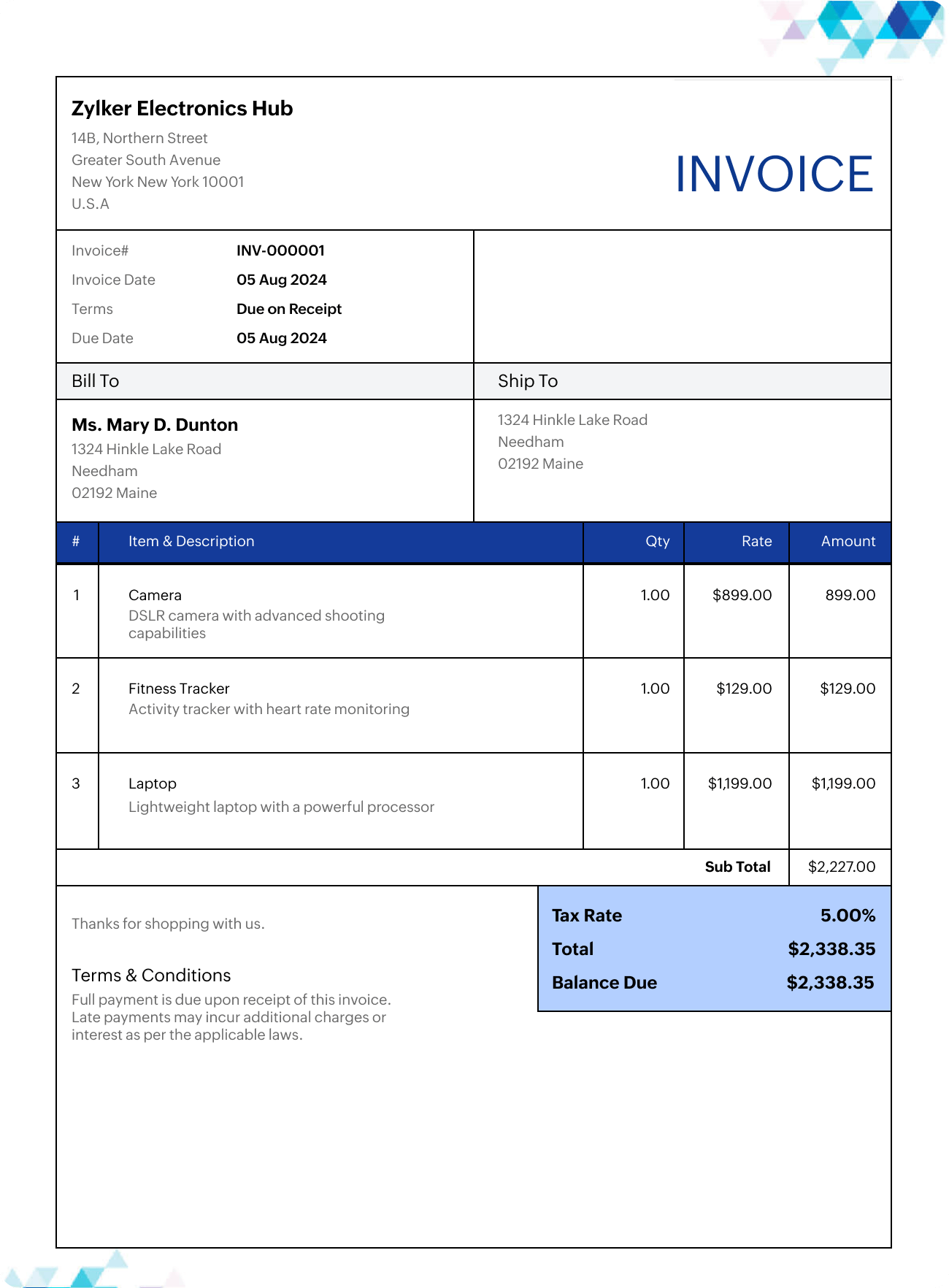The height and width of the screenshot is (1288, 949).
Task: Click the Item & Description column header
Action: [191, 541]
